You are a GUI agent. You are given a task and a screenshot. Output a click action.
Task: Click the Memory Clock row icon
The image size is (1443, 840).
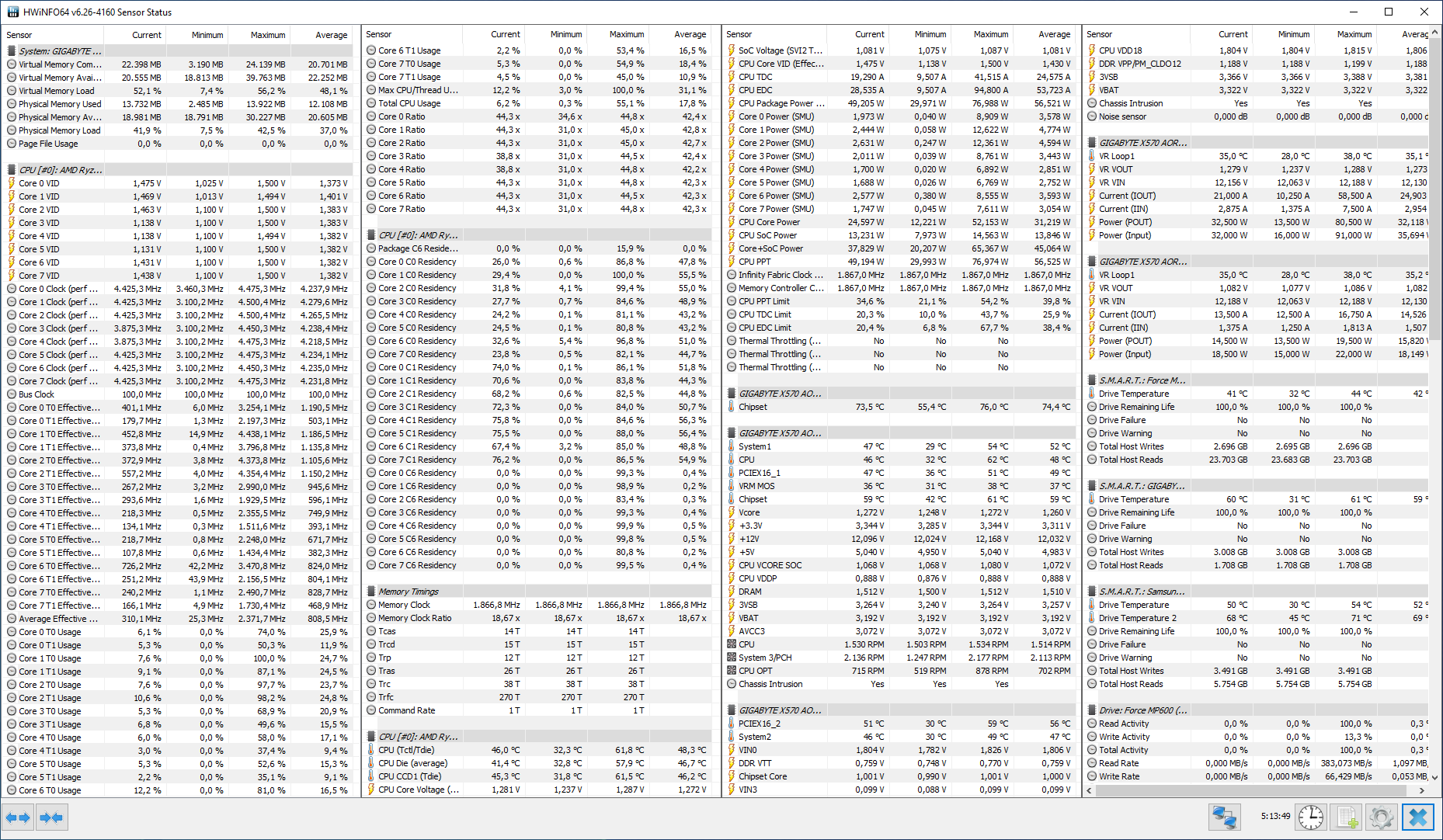coord(371,605)
